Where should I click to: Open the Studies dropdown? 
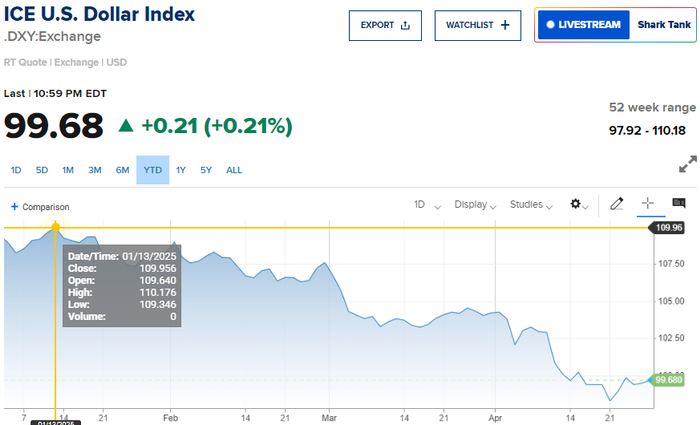(x=531, y=204)
